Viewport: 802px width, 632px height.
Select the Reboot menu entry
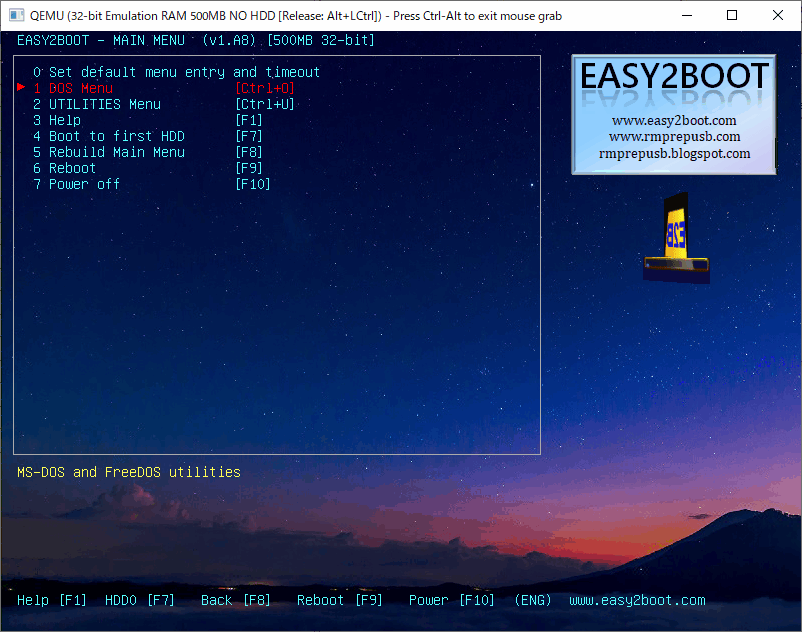pos(64,168)
